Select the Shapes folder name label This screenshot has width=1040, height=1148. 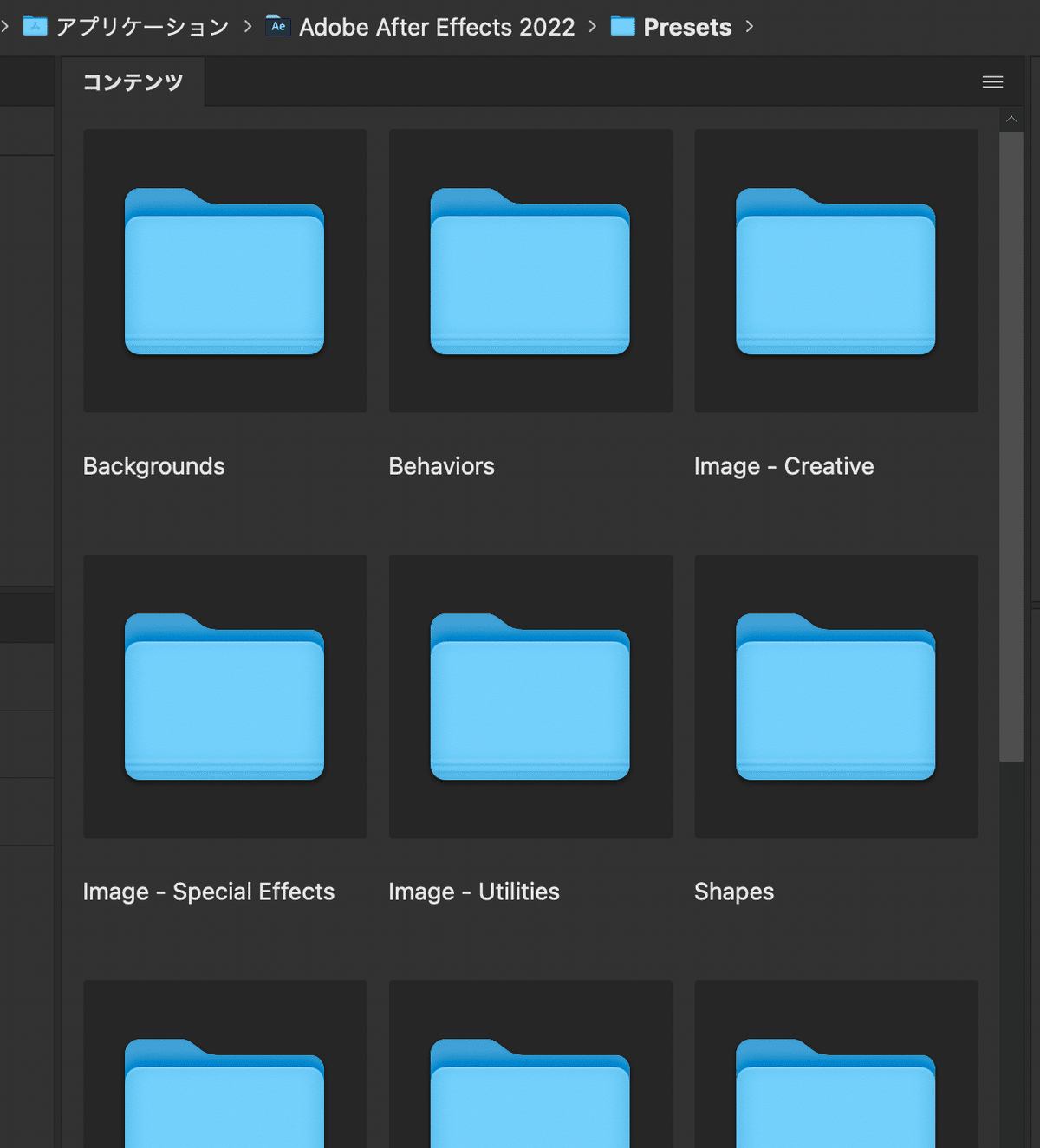[734, 892]
